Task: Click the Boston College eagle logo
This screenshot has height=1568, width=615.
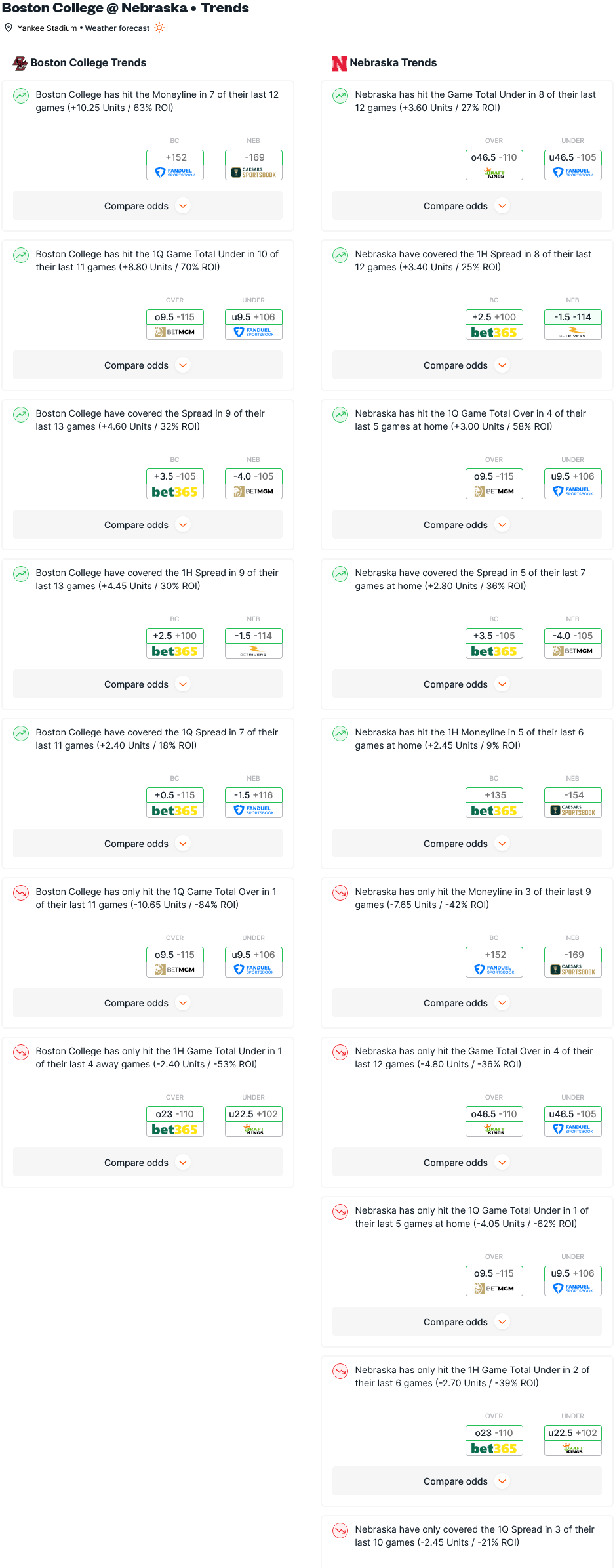Action: (x=20, y=63)
